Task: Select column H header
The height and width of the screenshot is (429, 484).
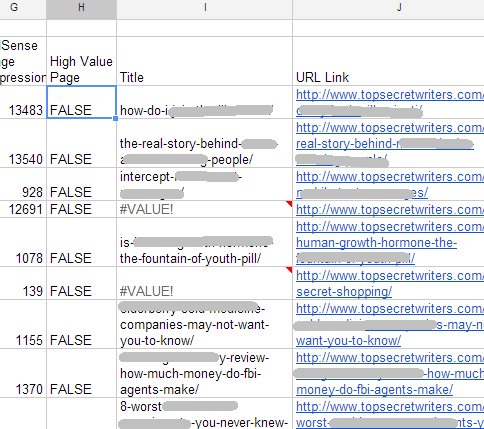Action: coord(81,9)
